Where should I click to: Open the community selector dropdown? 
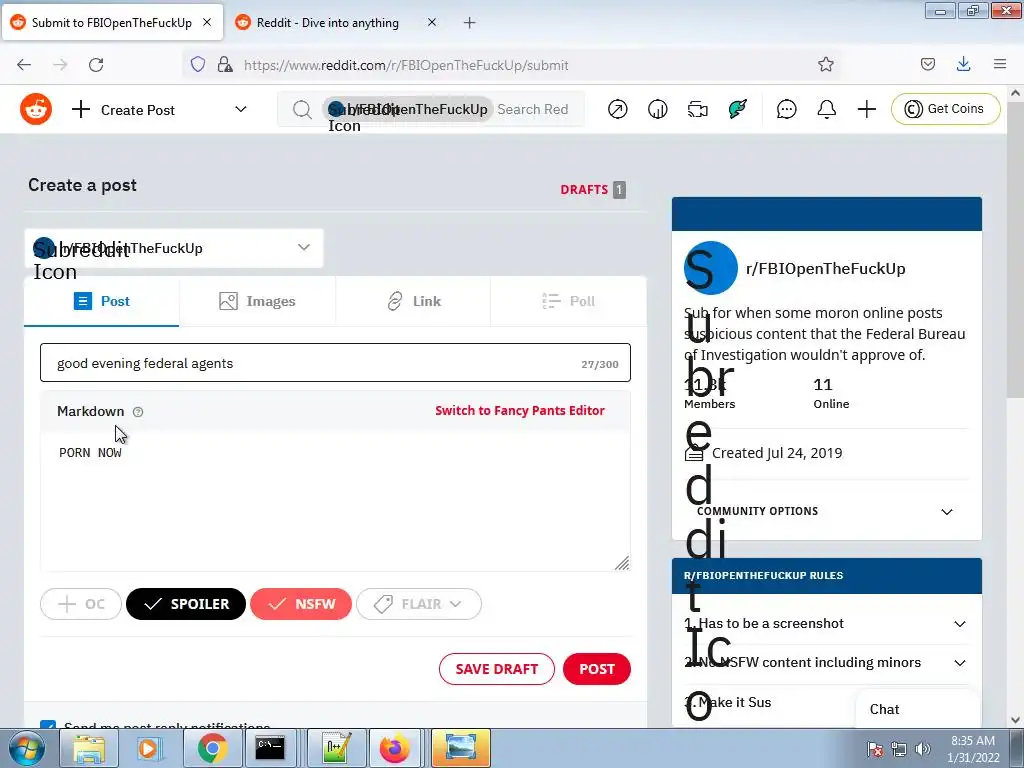click(174, 248)
